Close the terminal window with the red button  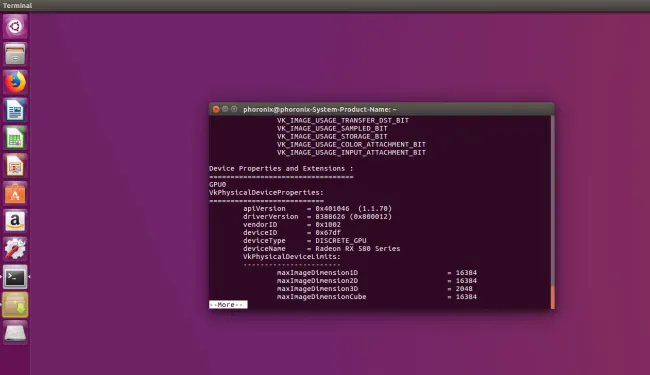(x=216, y=109)
